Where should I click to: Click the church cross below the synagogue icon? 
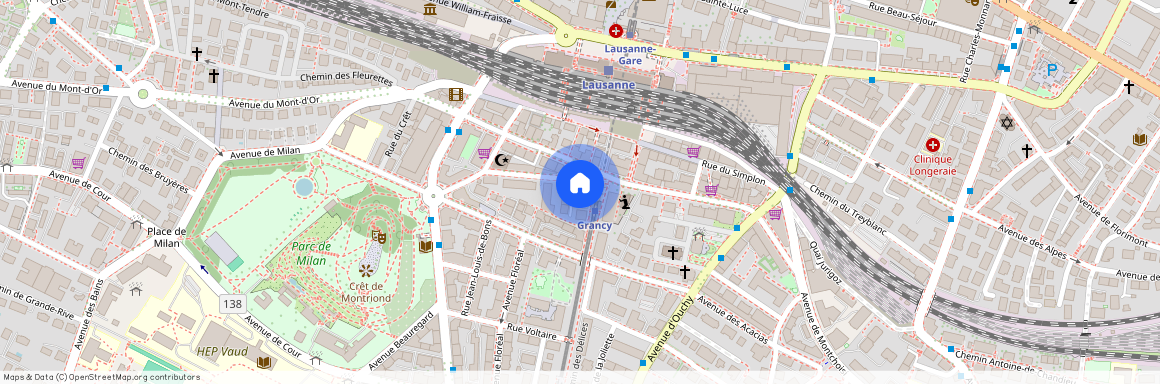coord(1027,151)
